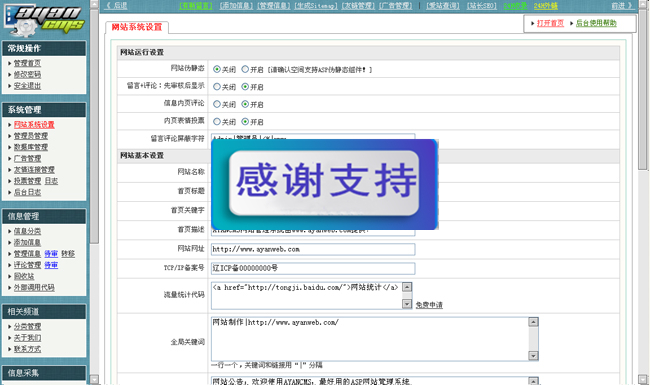Click the sidebar scrollbar up arrow
This screenshot has height=385, width=650.
tap(95, 5)
